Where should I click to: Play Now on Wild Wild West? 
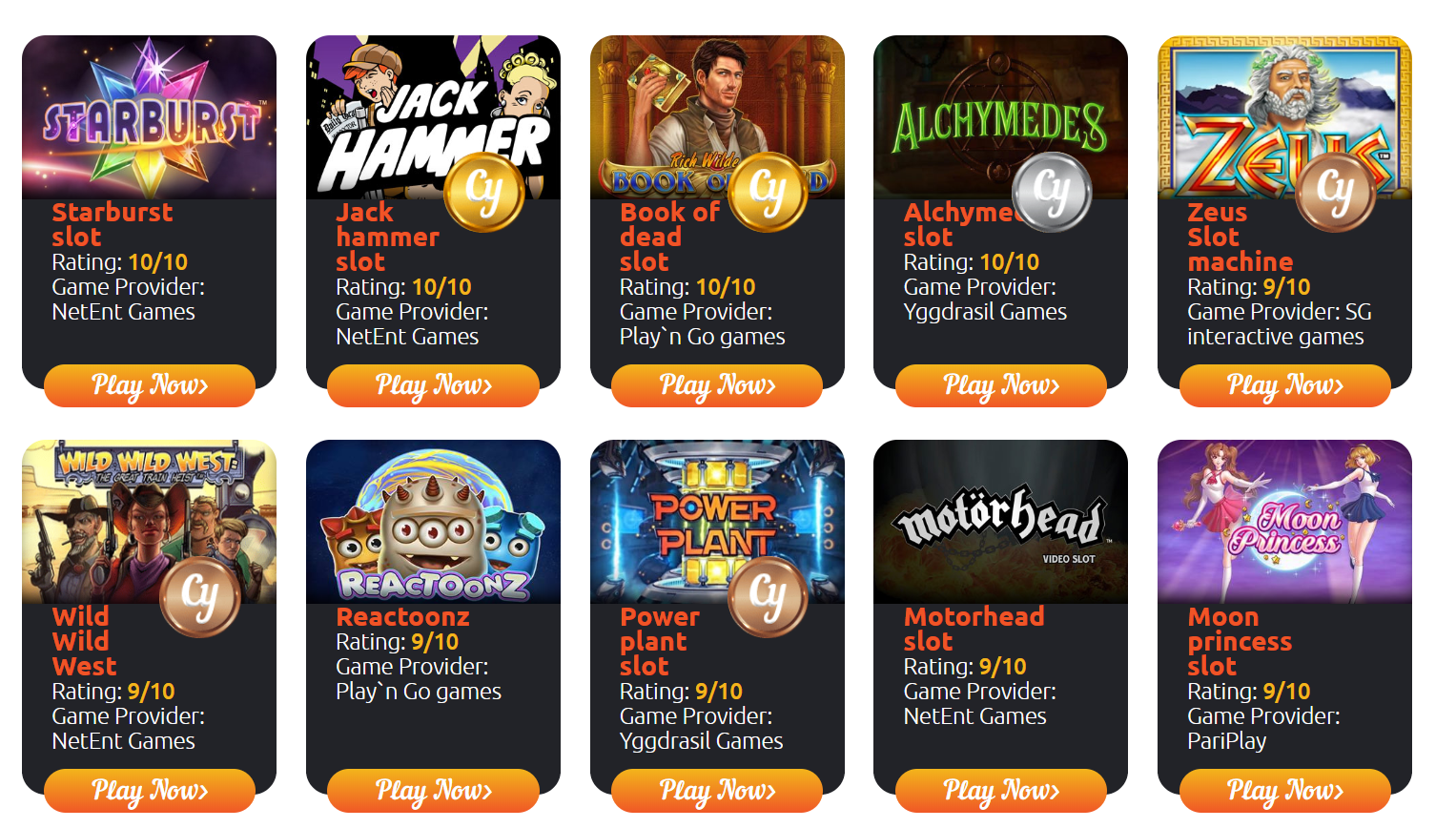(150, 791)
